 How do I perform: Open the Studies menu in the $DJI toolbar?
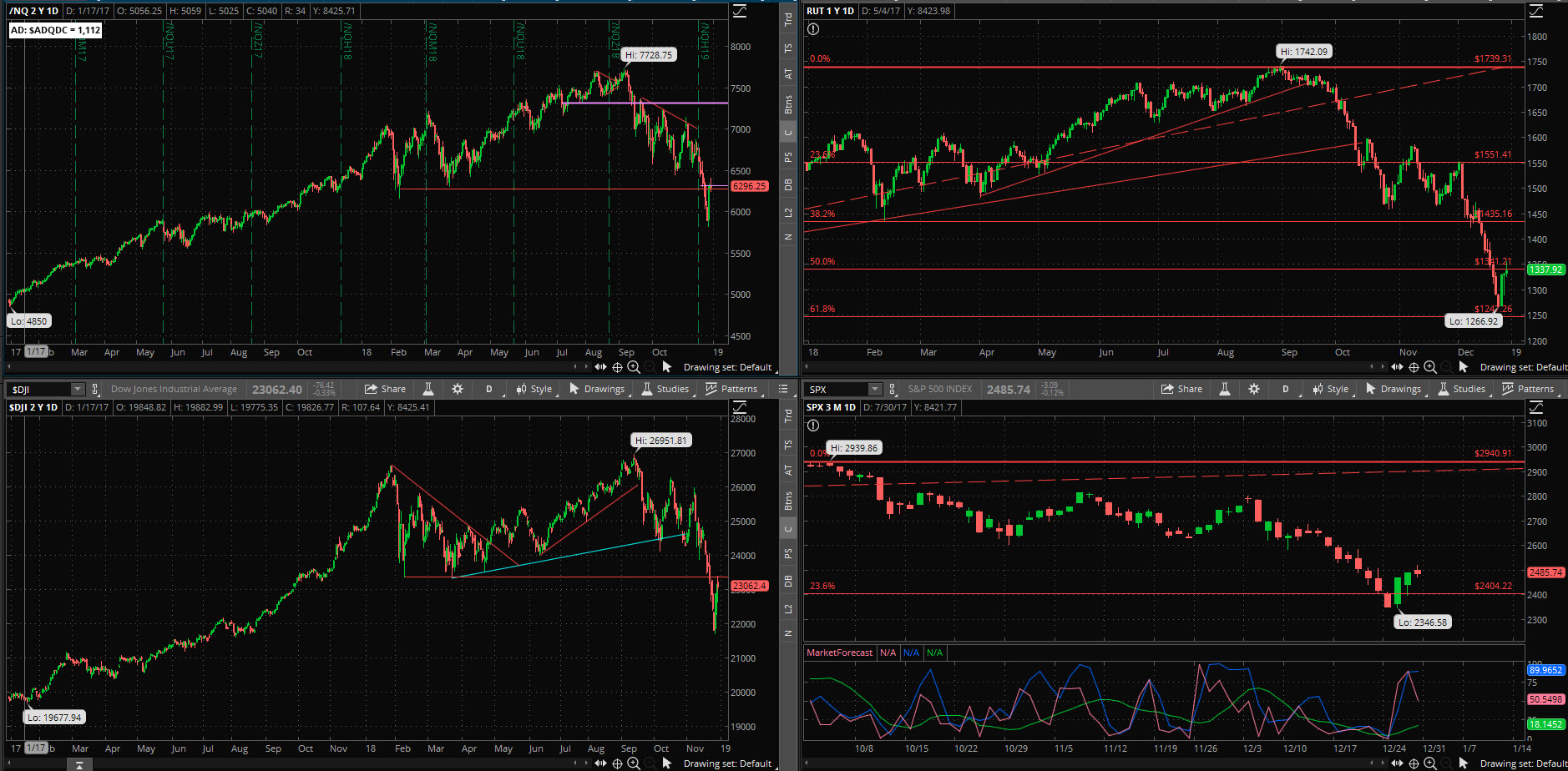pyautogui.click(x=665, y=389)
